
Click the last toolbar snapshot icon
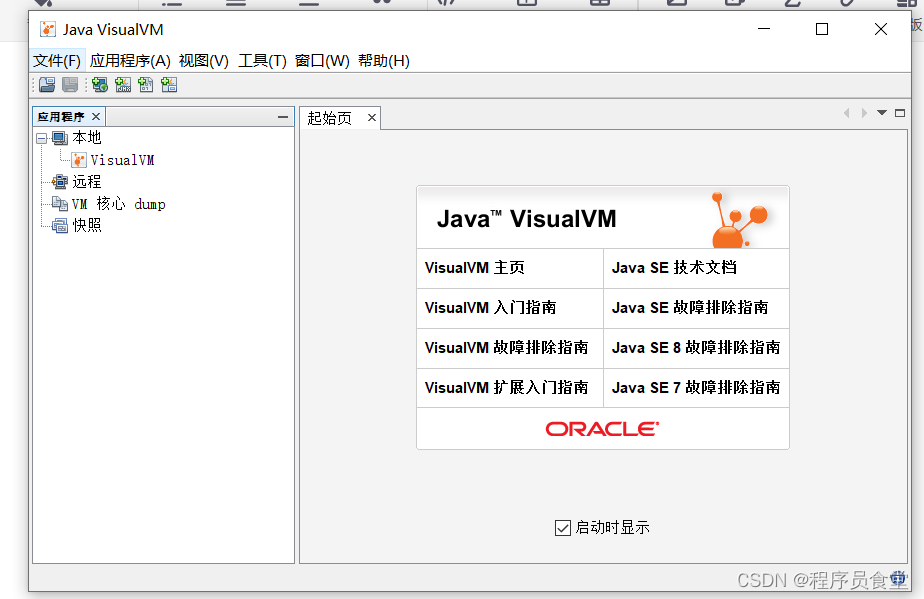pos(169,85)
